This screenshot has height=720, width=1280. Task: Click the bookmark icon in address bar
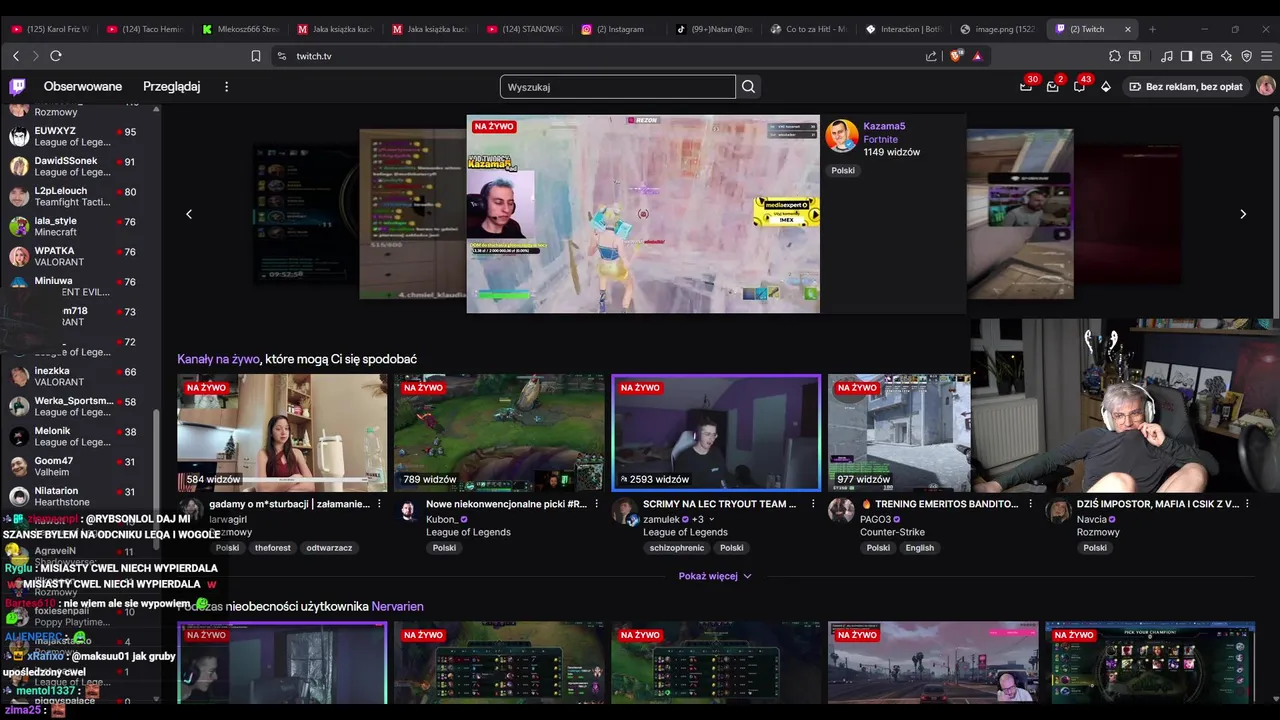pos(256,56)
